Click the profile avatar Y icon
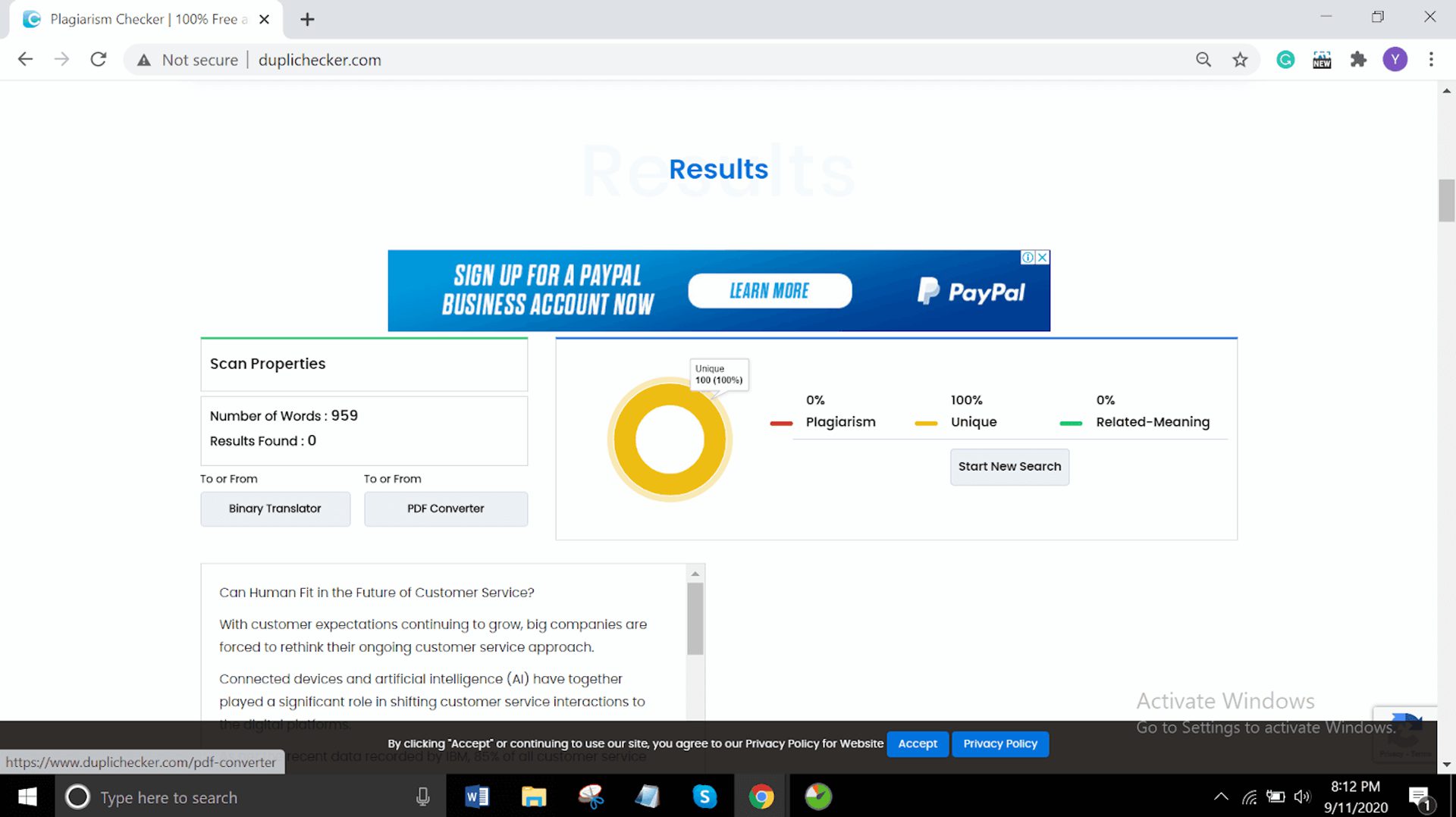The image size is (1456, 817). coord(1395,60)
